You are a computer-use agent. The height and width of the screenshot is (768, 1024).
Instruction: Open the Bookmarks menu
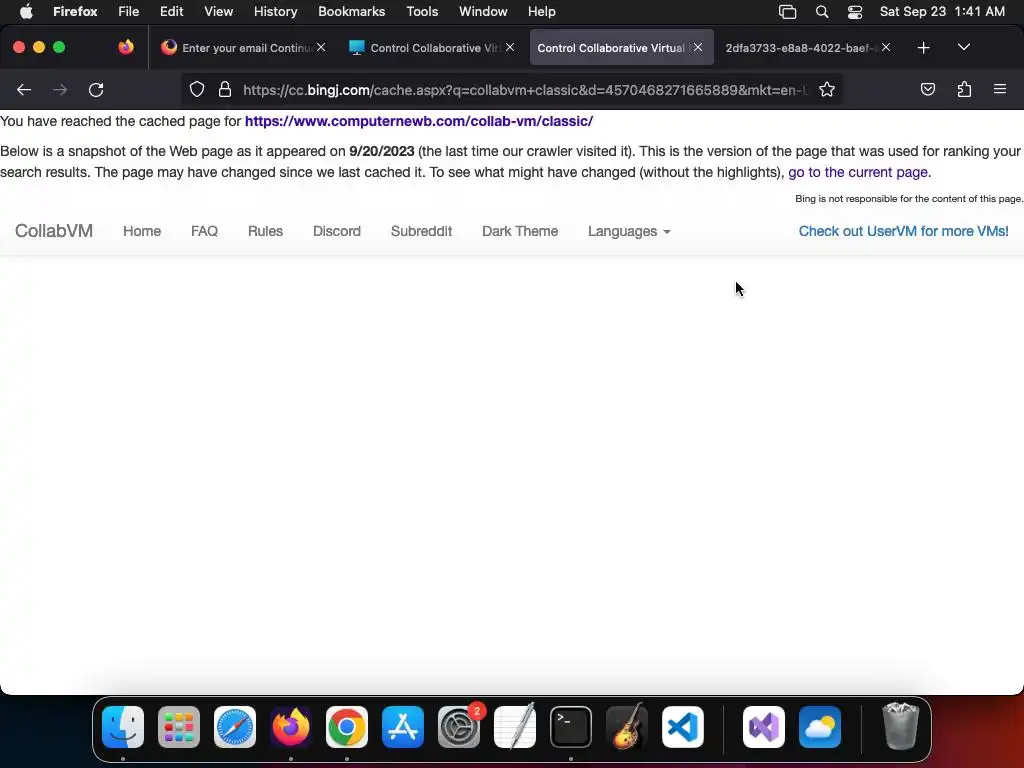[351, 12]
